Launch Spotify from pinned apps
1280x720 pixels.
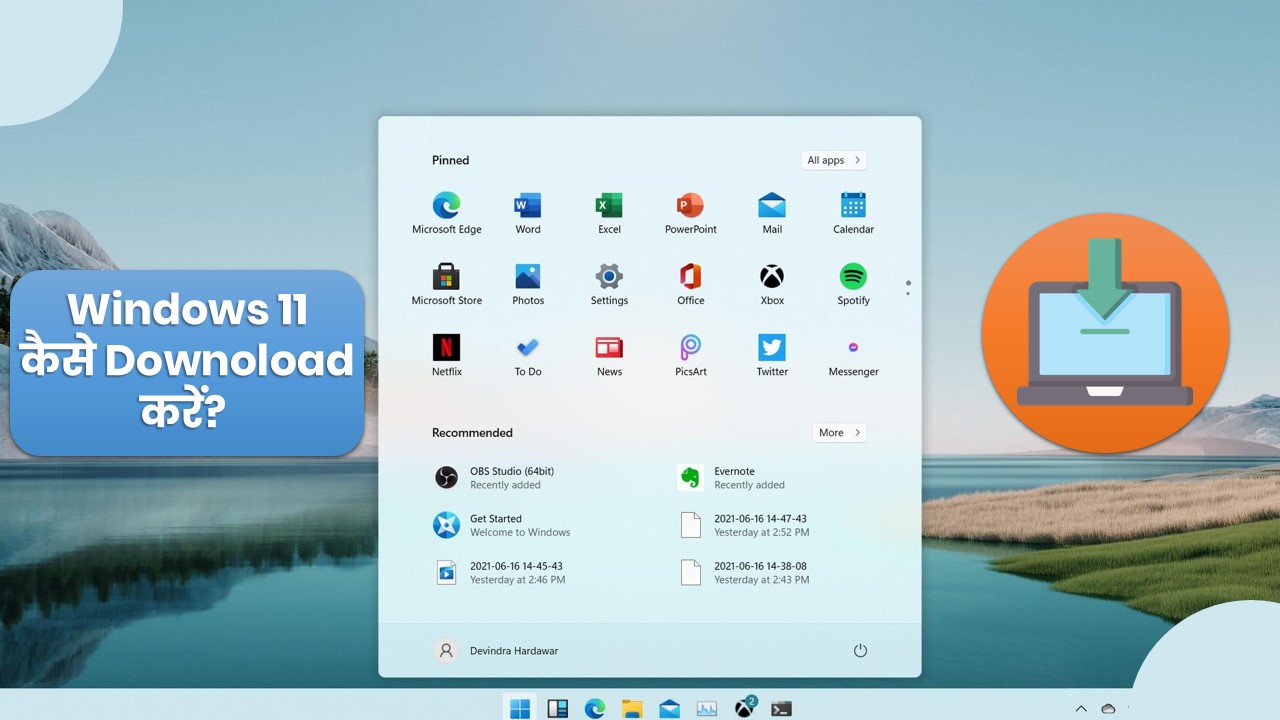click(853, 285)
